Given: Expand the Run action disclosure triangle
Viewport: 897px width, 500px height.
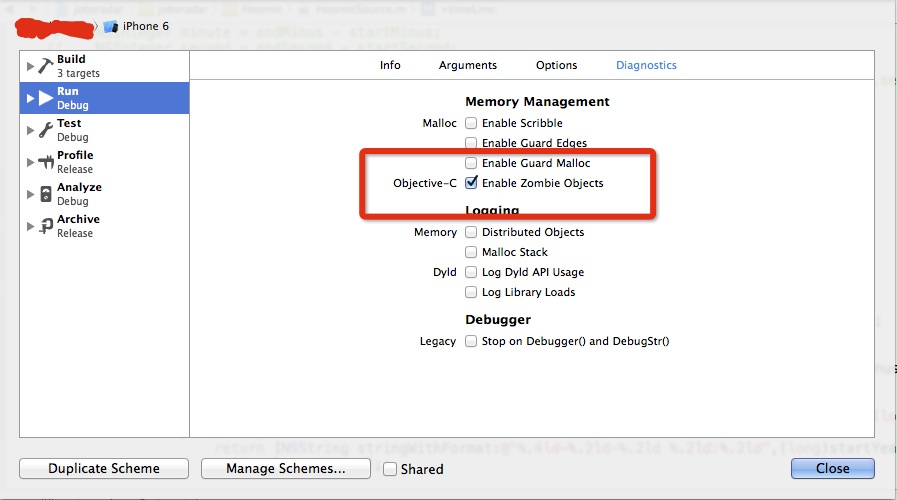Looking at the screenshot, I should 30,98.
